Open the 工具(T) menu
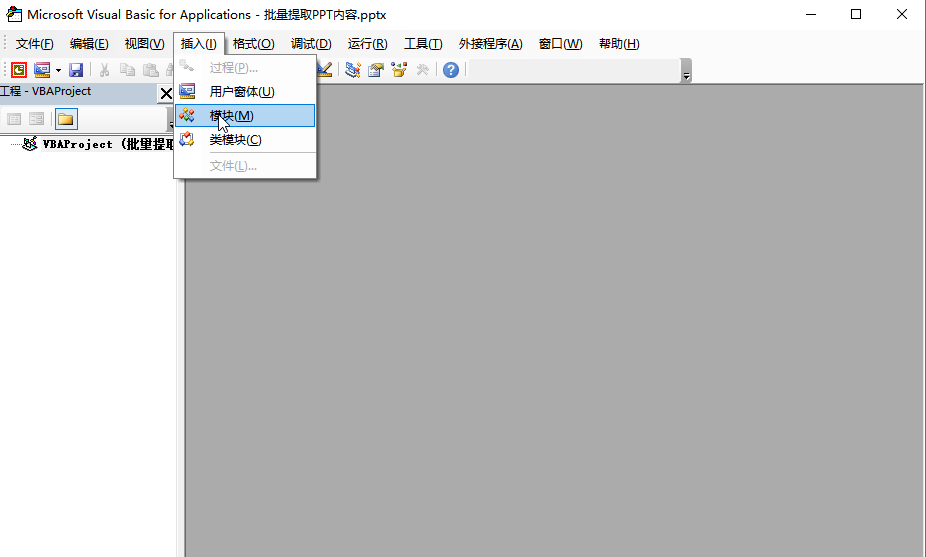Viewport: 926px width, 557px height. 423,44
